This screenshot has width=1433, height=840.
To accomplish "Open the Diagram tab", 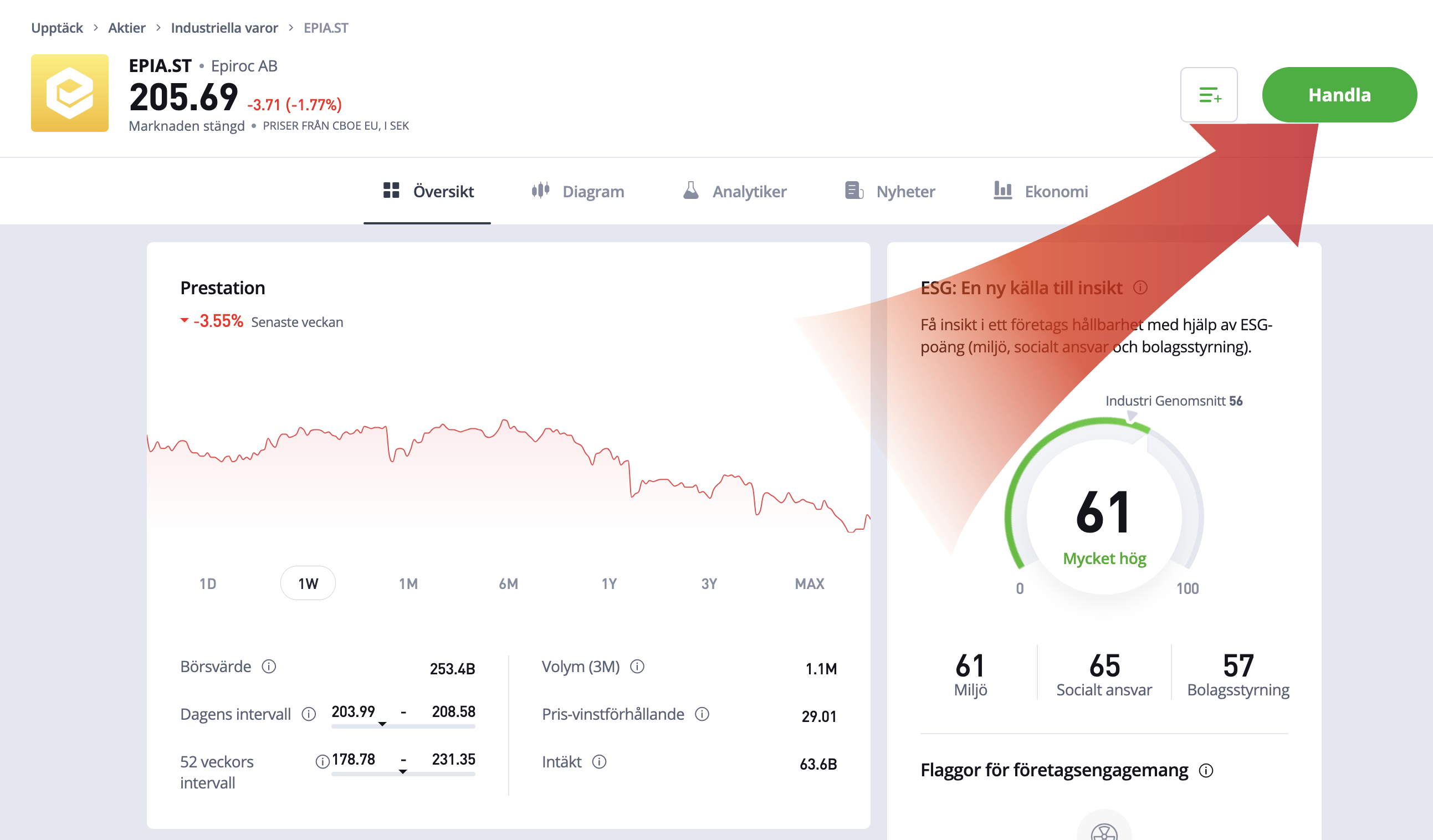I will click(x=578, y=192).
